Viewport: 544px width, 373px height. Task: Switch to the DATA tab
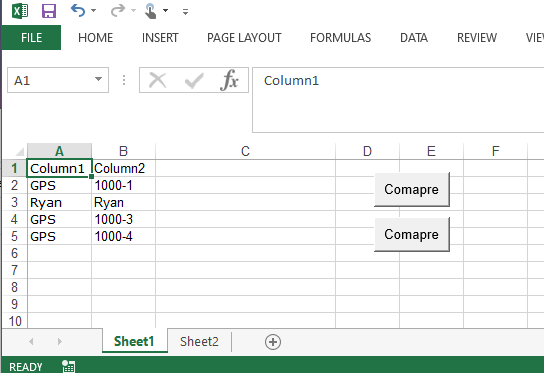[414, 37]
